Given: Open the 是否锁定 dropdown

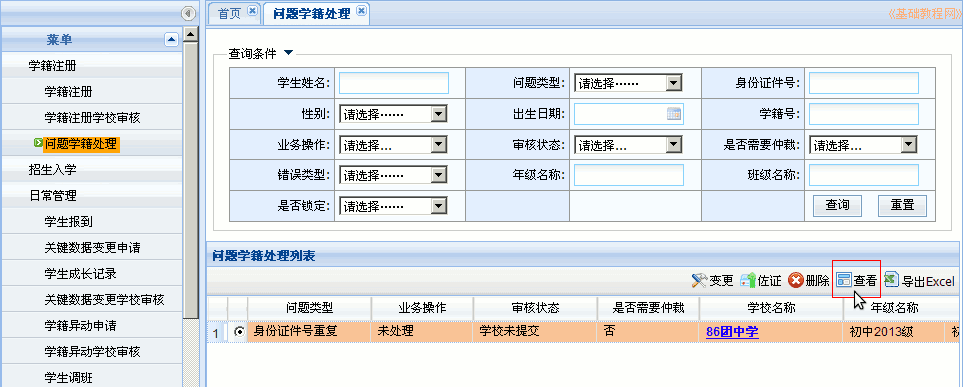Looking at the screenshot, I should pyautogui.click(x=393, y=206).
